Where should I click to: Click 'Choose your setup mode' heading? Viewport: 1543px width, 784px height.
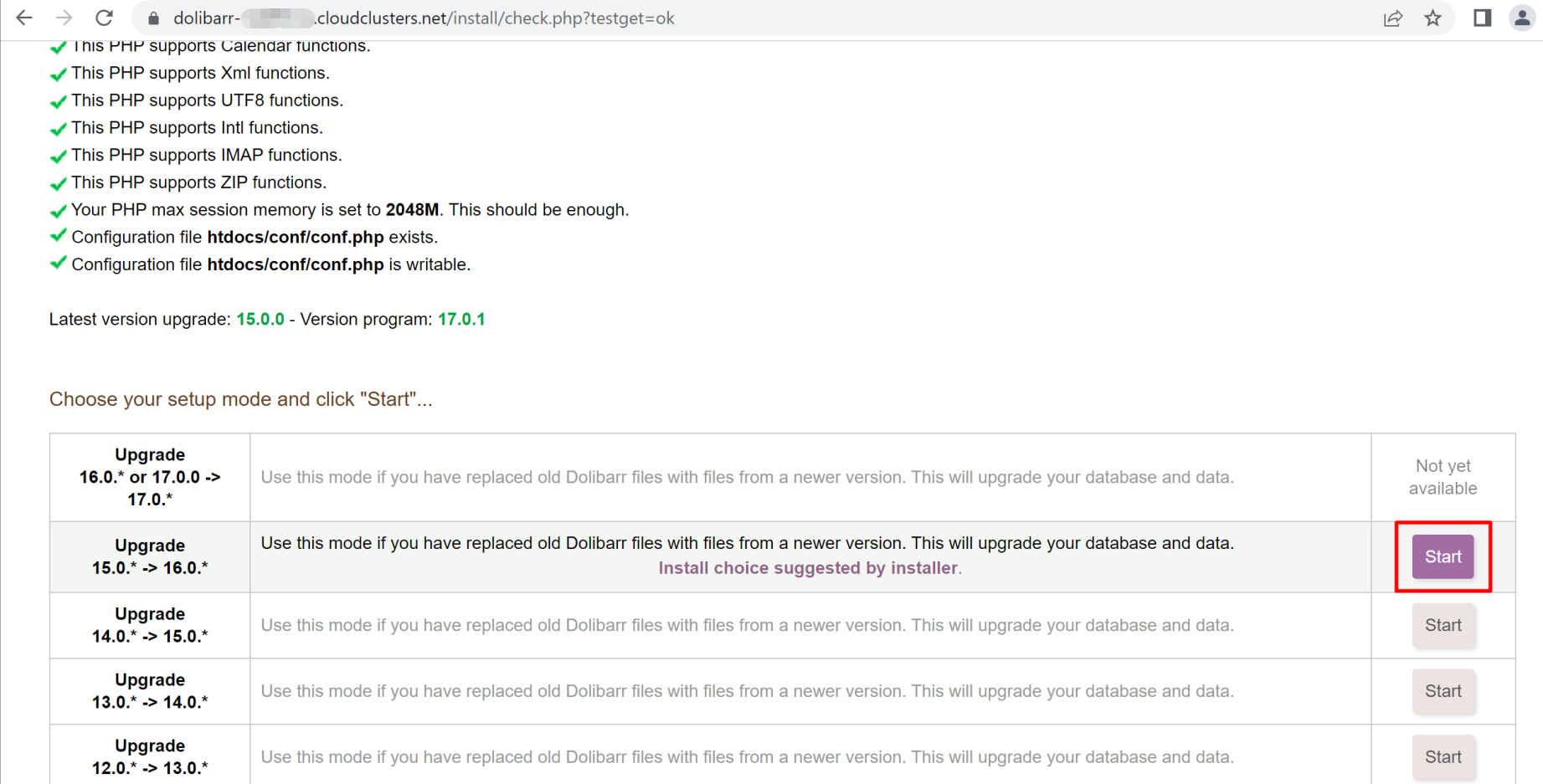point(240,399)
